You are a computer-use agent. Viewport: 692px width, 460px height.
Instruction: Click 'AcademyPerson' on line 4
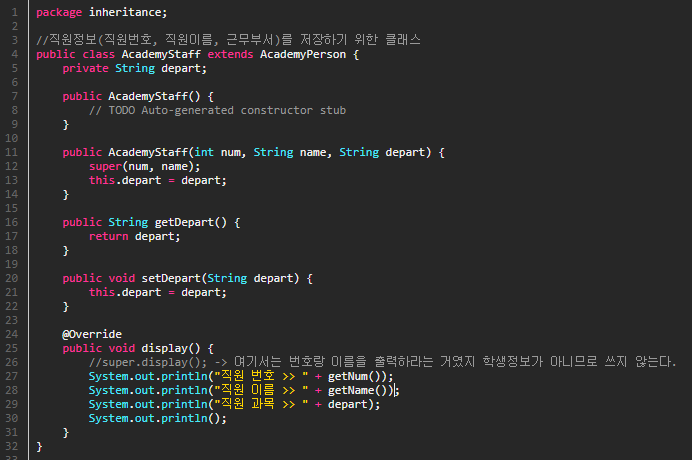pos(303,54)
